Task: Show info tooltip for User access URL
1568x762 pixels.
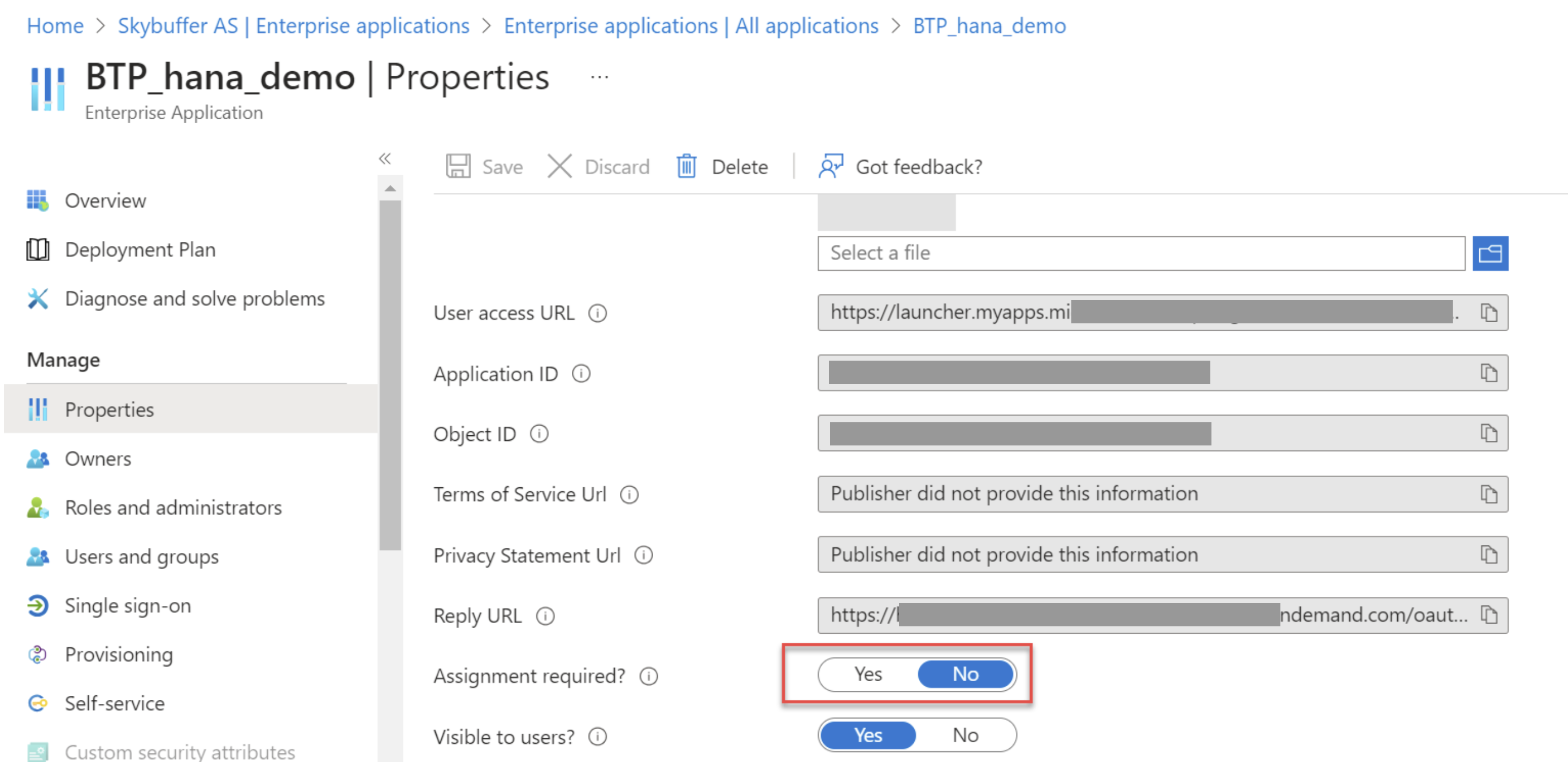Action: pyautogui.click(x=597, y=313)
